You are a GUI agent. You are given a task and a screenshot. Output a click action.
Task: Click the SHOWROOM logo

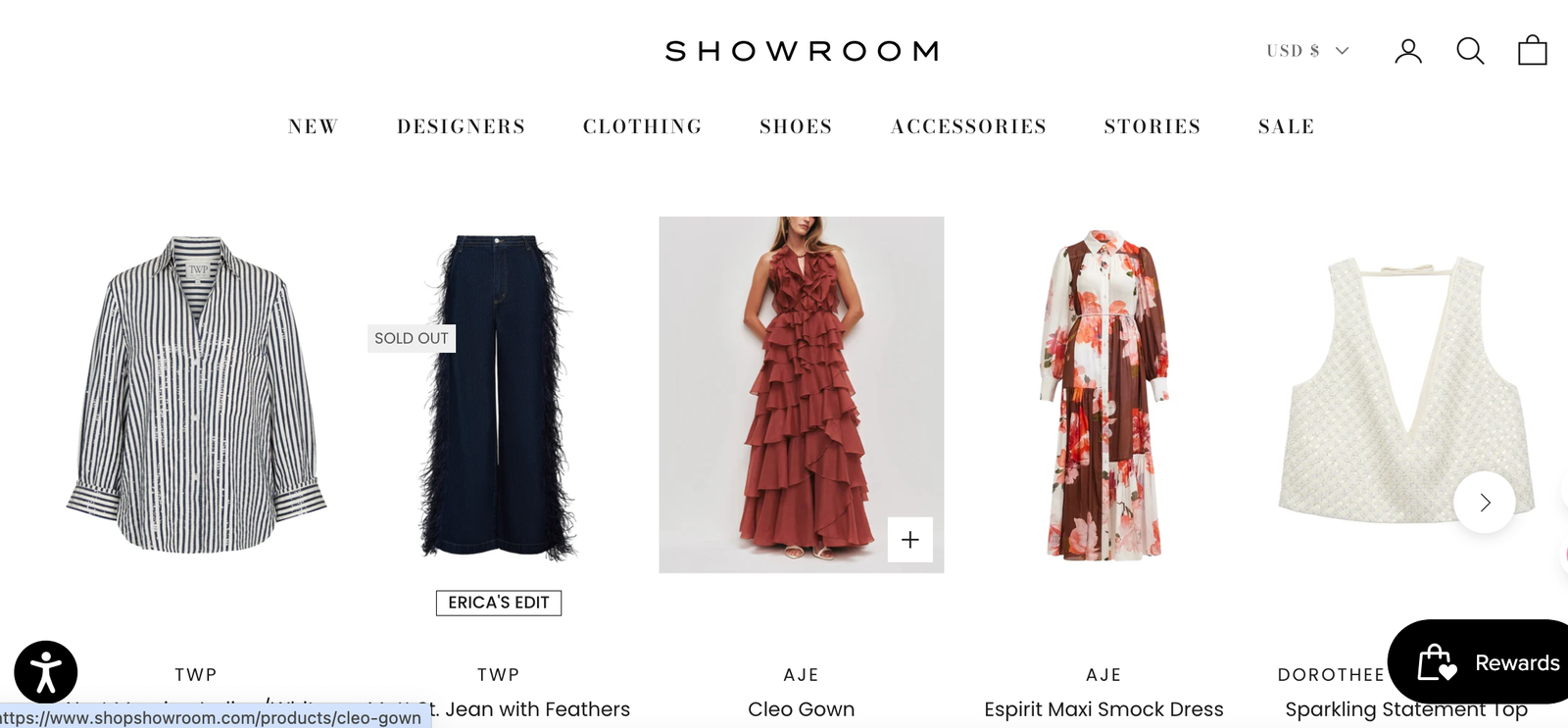click(x=802, y=51)
